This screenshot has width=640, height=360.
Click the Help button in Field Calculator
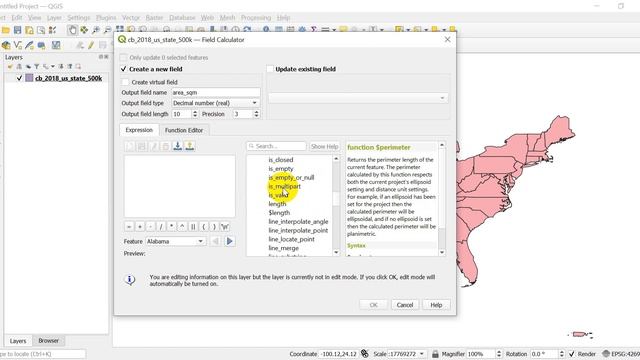click(x=436, y=305)
